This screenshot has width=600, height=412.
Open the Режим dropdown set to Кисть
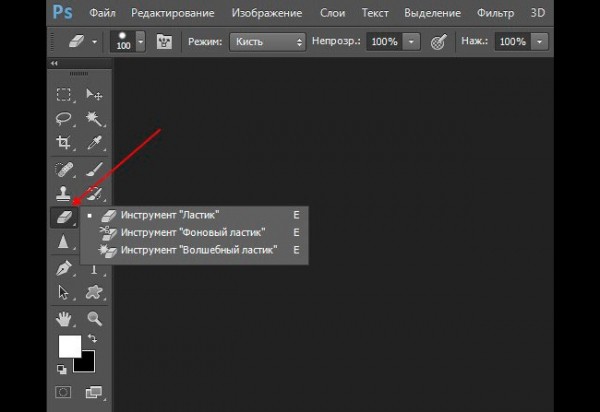(x=267, y=43)
